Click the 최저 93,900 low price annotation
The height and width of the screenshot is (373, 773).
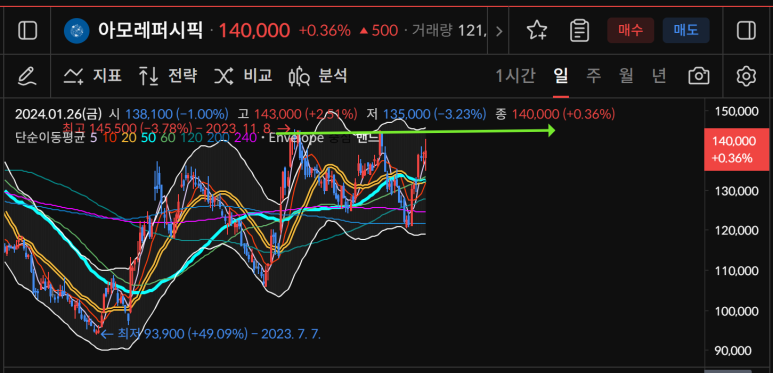(211, 335)
